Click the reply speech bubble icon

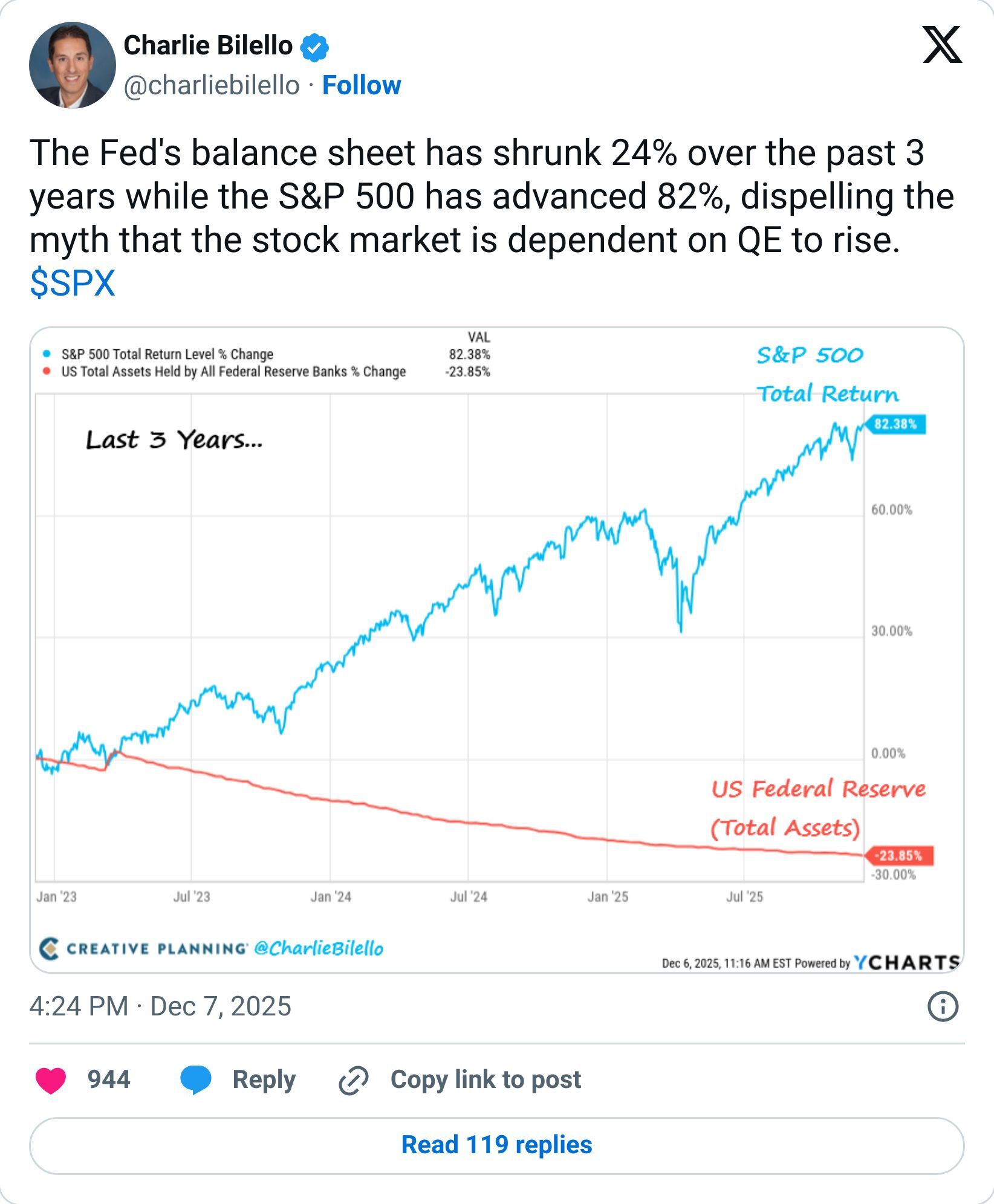click(x=197, y=1079)
